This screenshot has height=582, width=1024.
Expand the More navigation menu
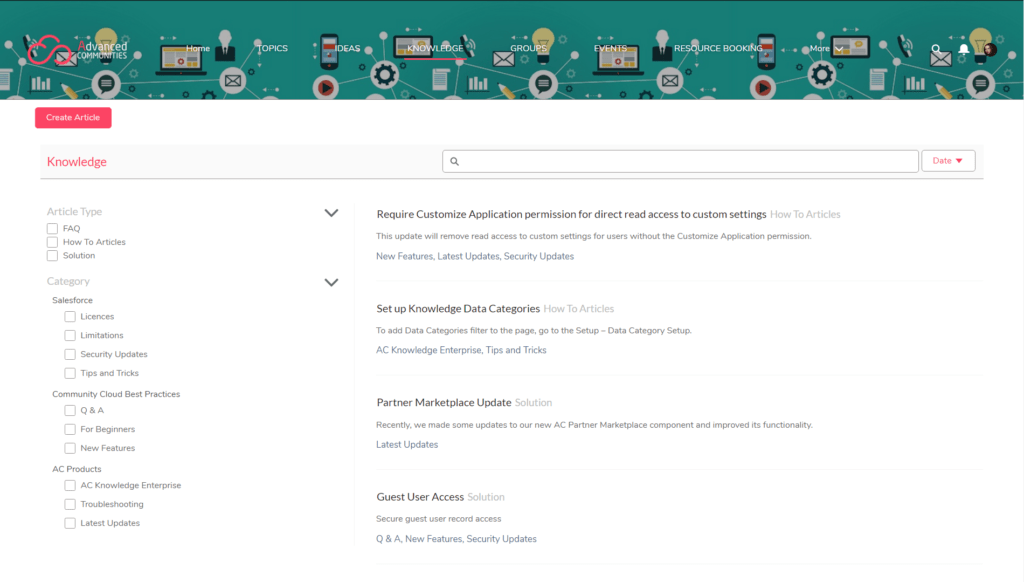[x=825, y=48]
